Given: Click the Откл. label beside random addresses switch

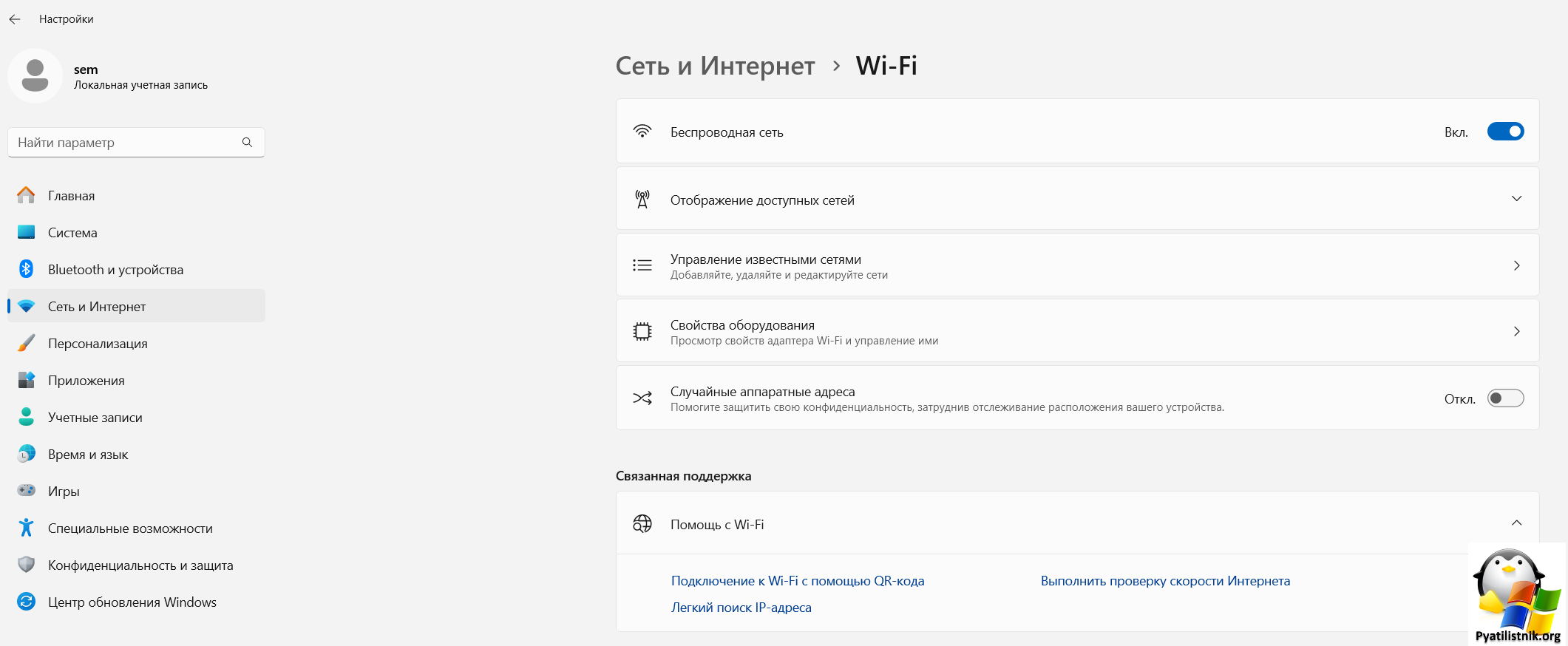Looking at the screenshot, I should click(1459, 399).
